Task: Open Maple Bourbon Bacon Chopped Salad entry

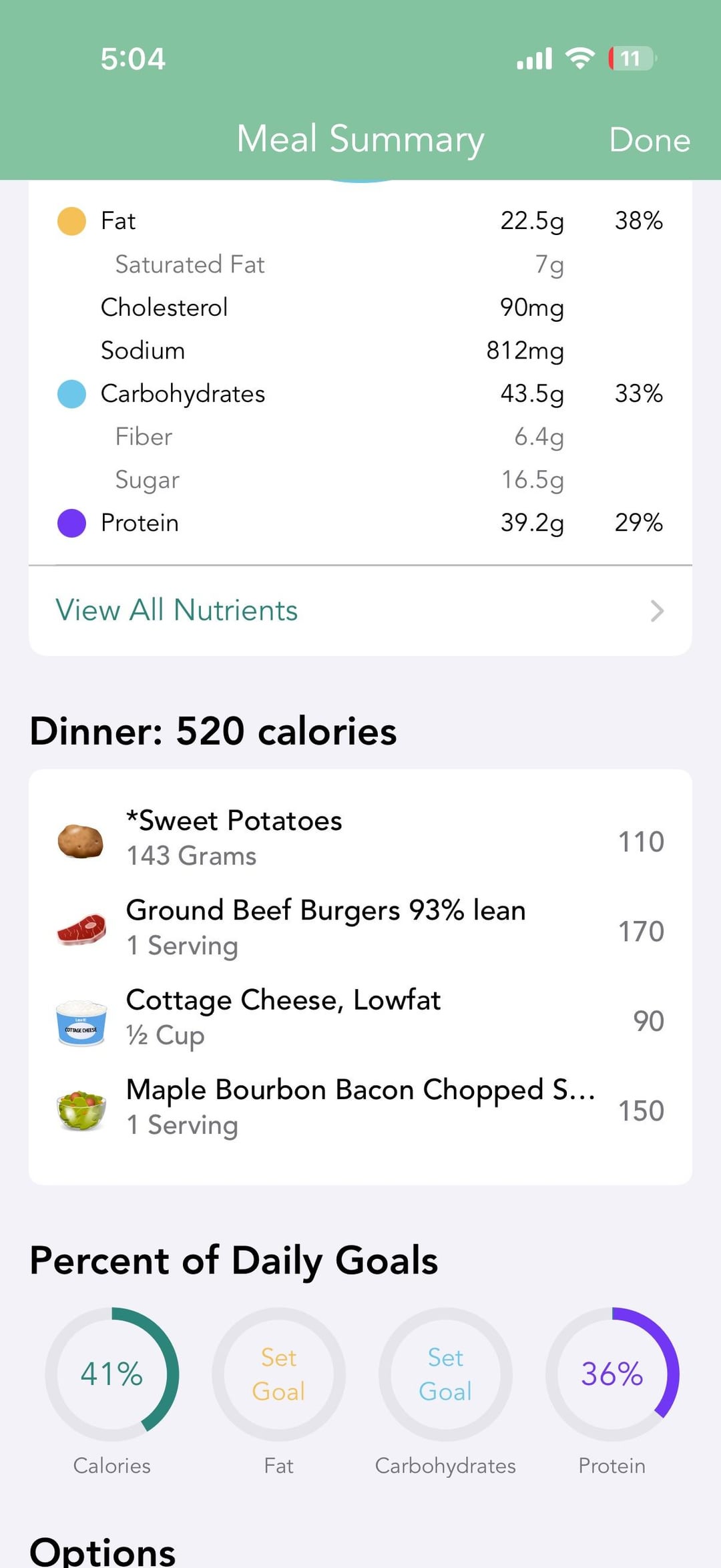Action: point(360,1107)
